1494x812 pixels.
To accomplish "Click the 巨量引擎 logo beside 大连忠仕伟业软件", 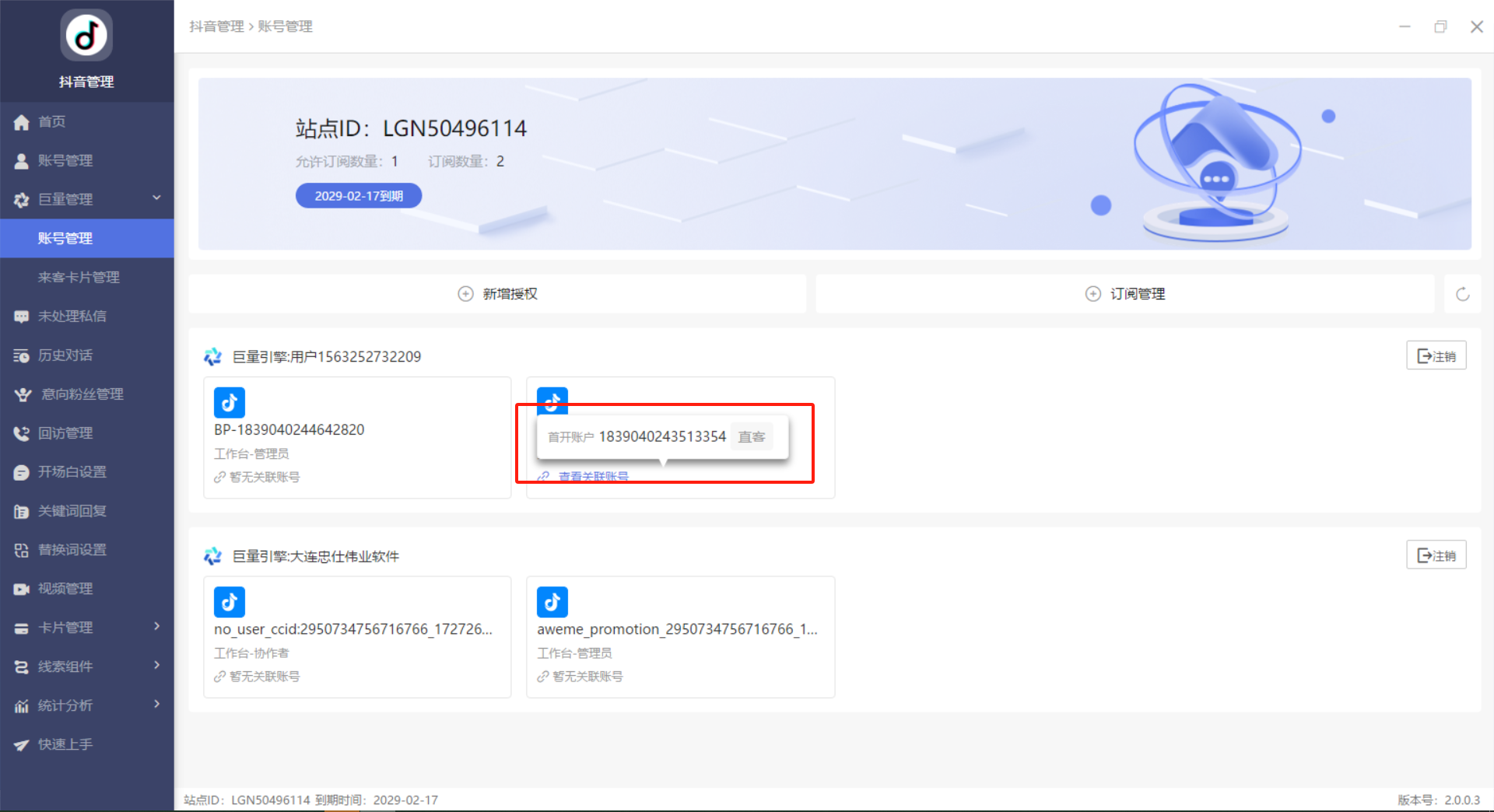I will click(x=212, y=556).
